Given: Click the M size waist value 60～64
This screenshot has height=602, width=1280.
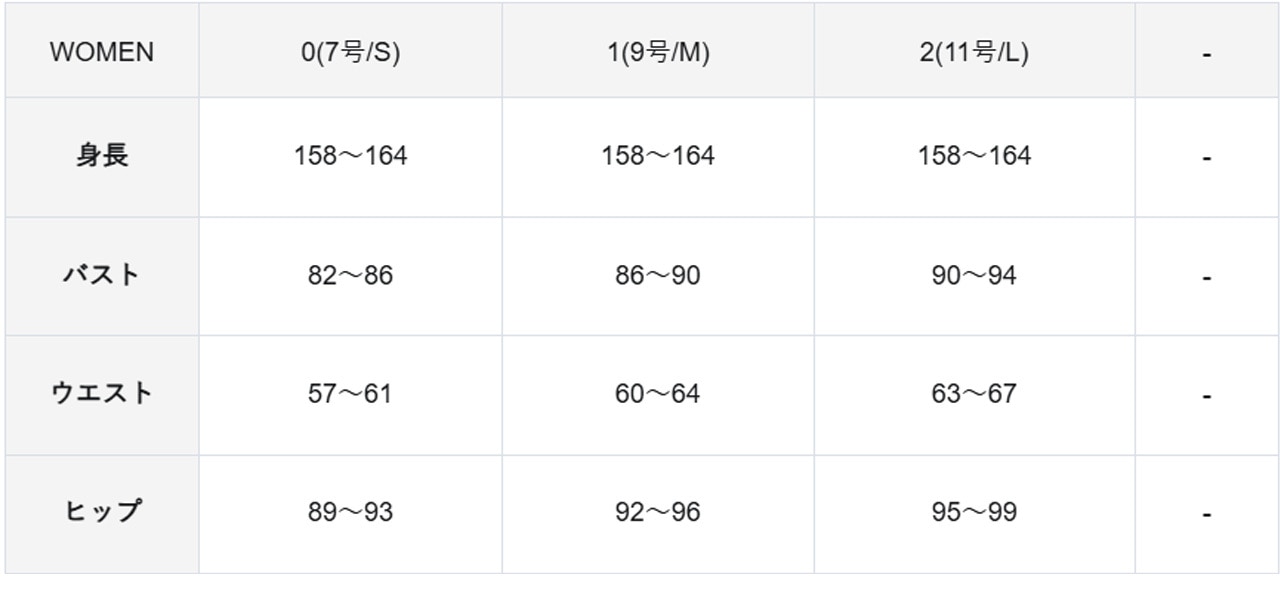Looking at the screenshot, I should 658,394.
